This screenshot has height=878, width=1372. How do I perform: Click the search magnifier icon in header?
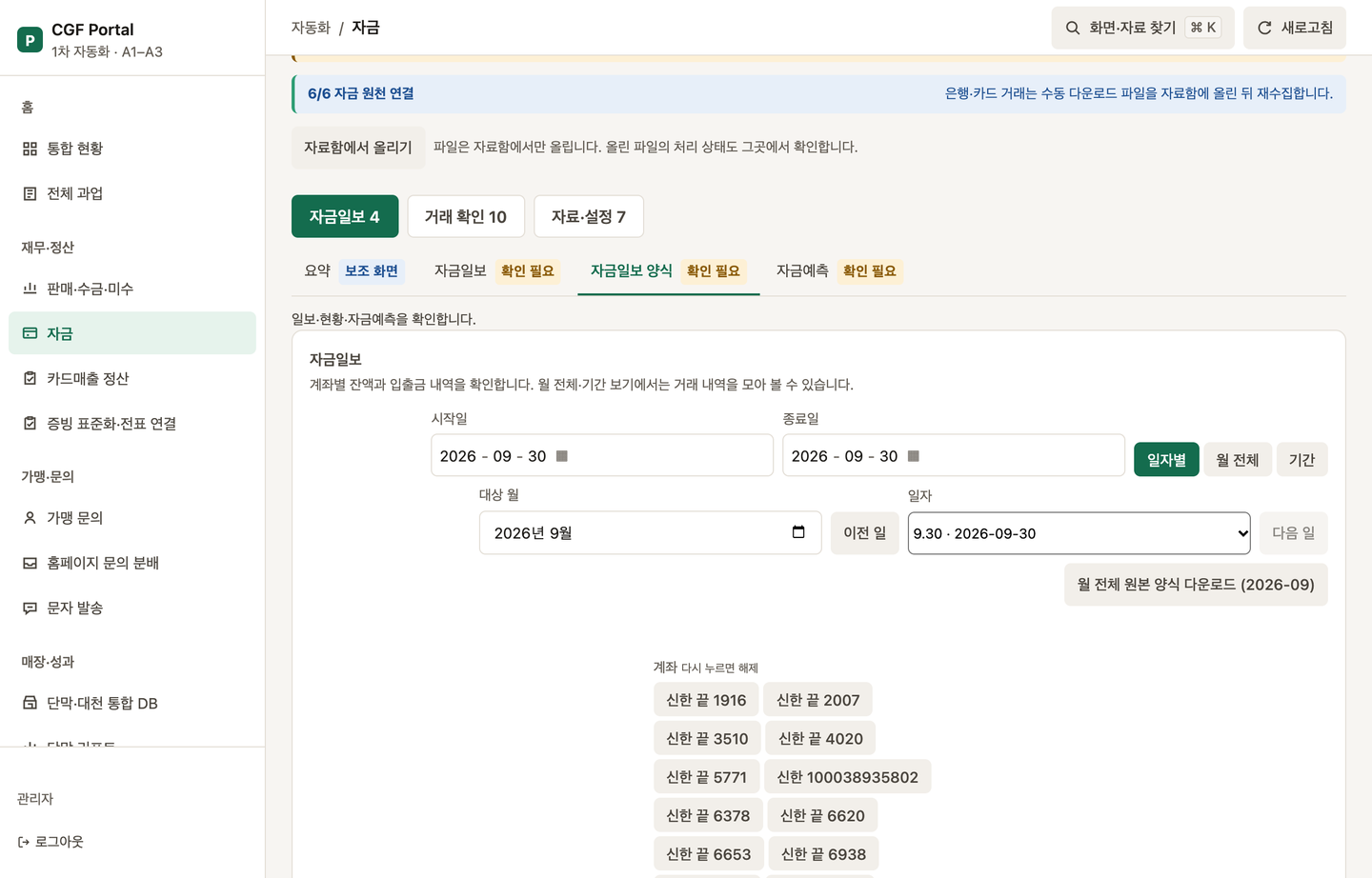(x=1073, y=28)
